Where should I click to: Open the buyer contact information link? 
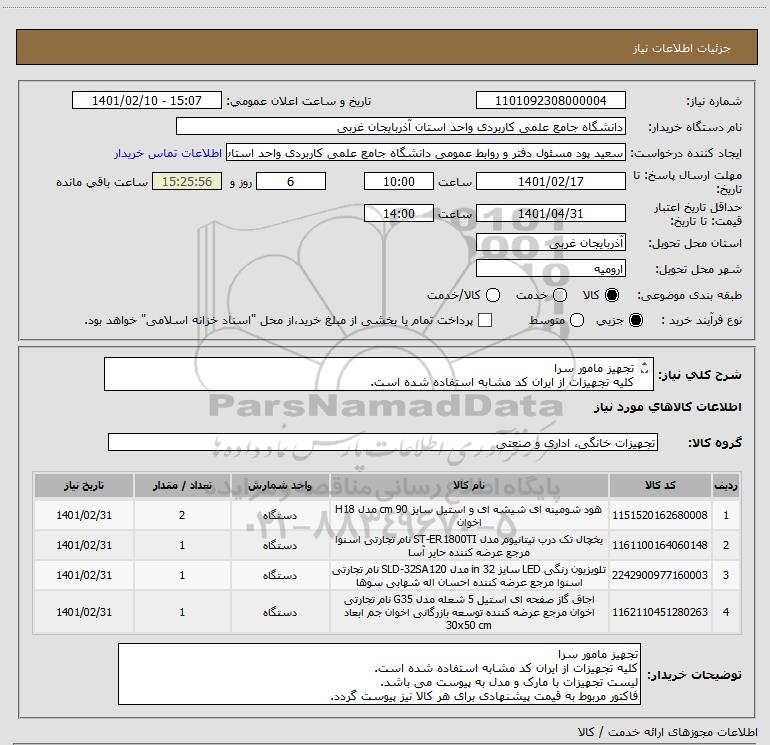pos(168,153)
